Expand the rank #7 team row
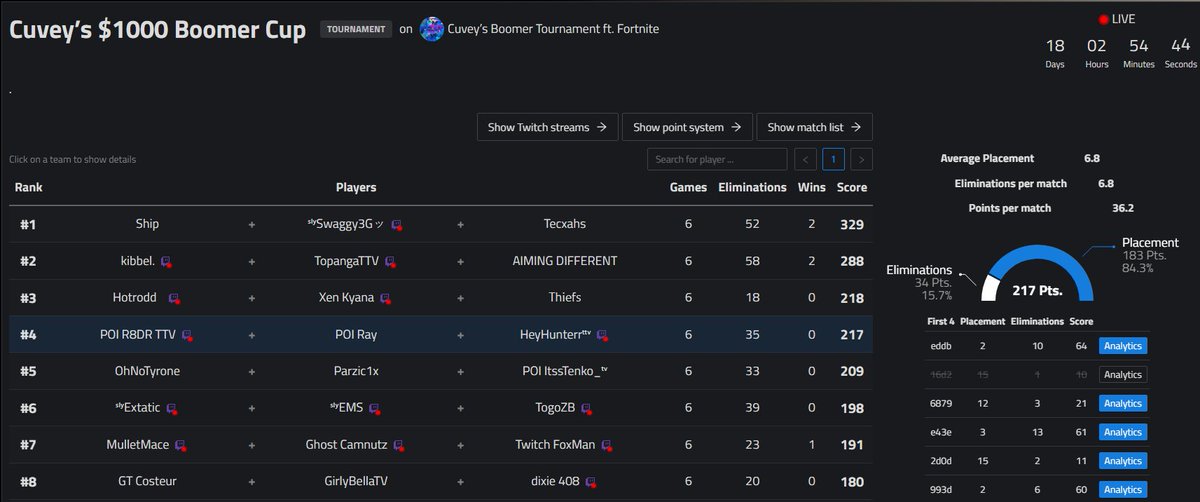1200x502 pixels. 441,445
